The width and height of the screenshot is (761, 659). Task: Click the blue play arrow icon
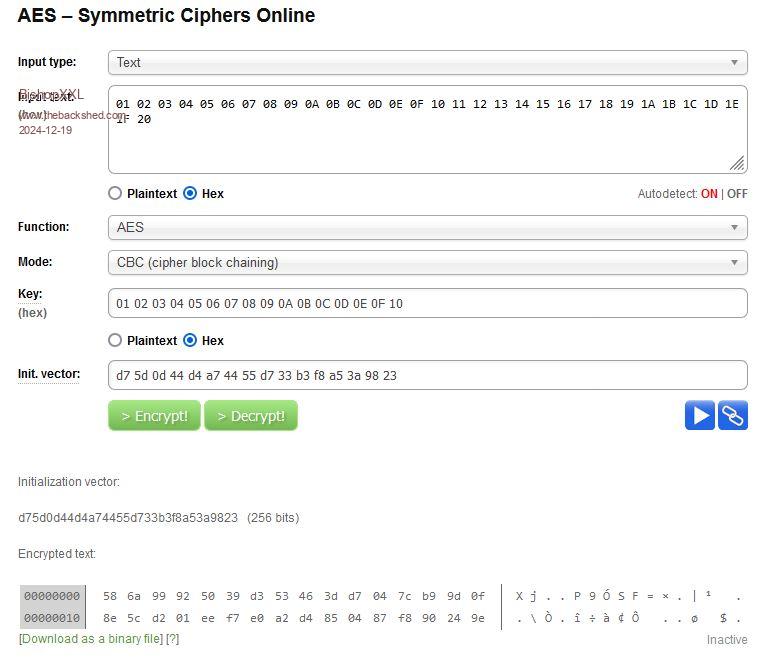tap(700, 415)
